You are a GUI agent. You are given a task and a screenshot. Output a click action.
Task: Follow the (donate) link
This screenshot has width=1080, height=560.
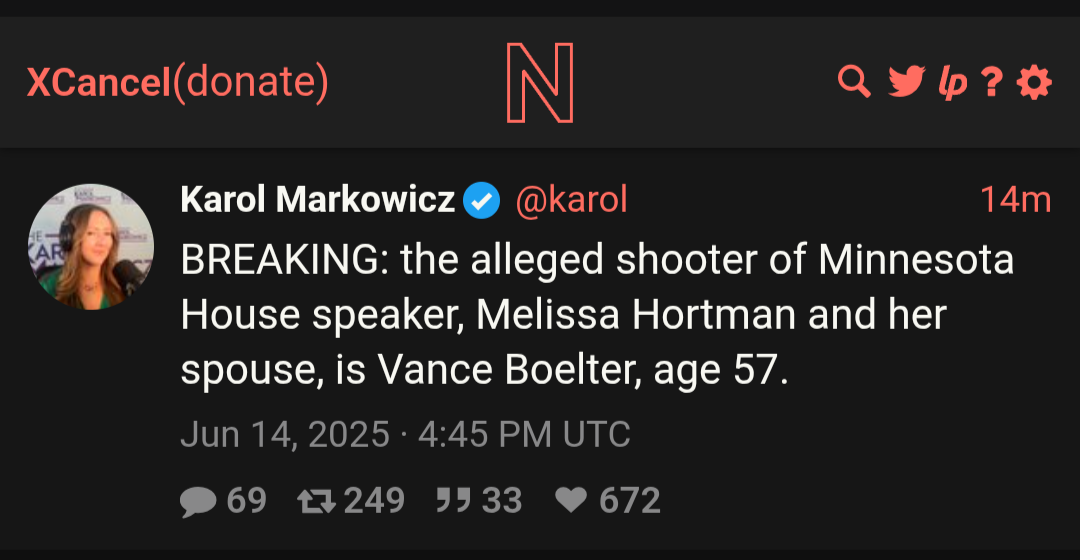coord(251,82)
